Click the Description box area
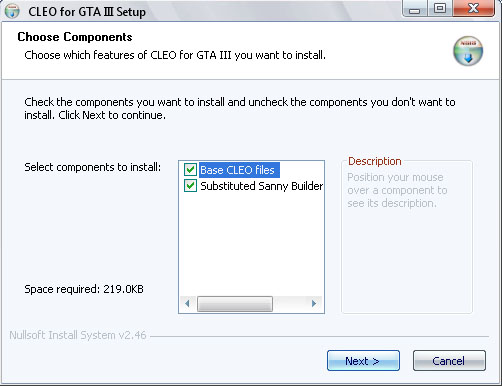This screenshot has height=386, width=502. pyautogui.click(x=407, y=237)
